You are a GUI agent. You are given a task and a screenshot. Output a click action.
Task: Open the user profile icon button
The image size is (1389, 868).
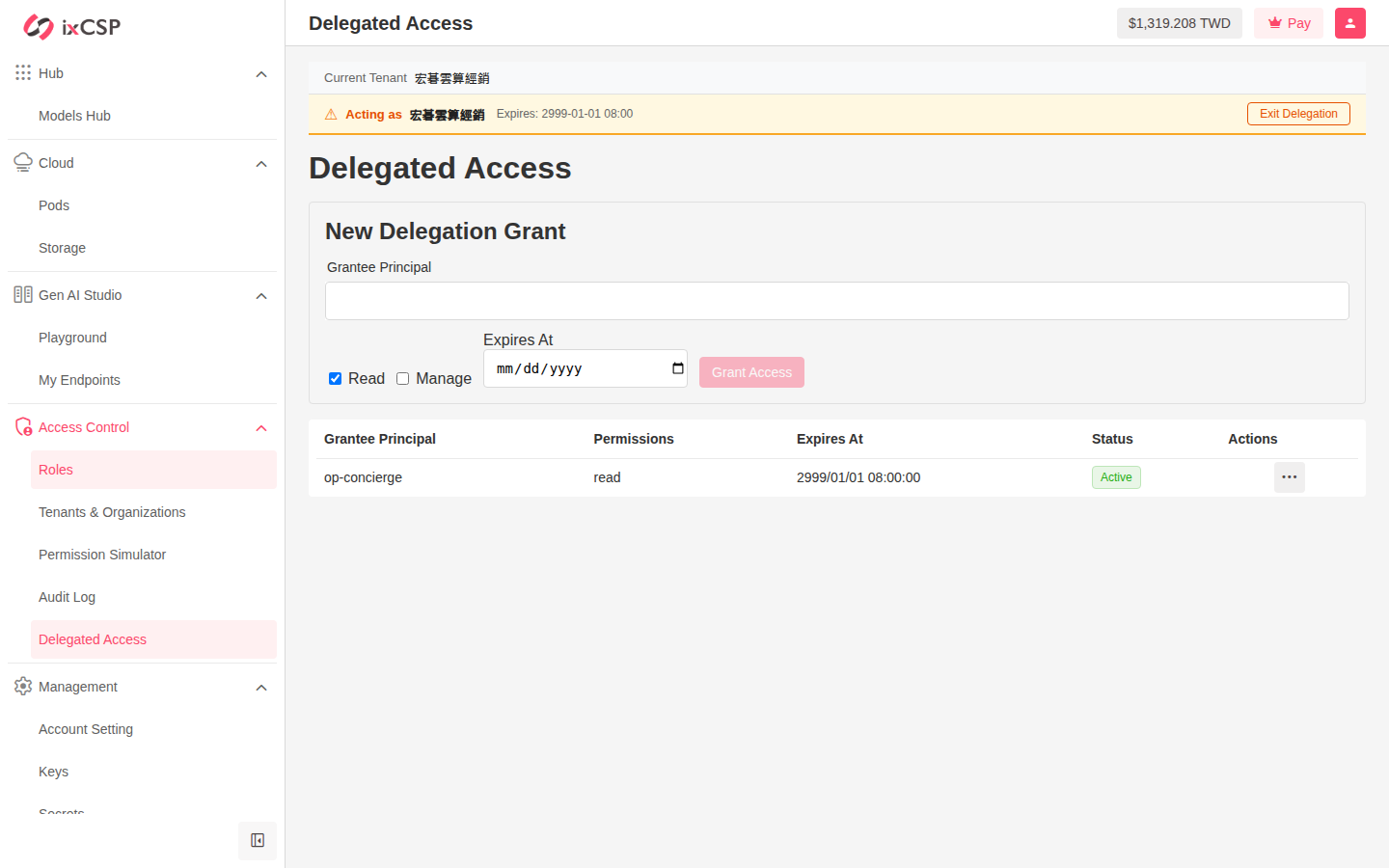(1350, 23)
